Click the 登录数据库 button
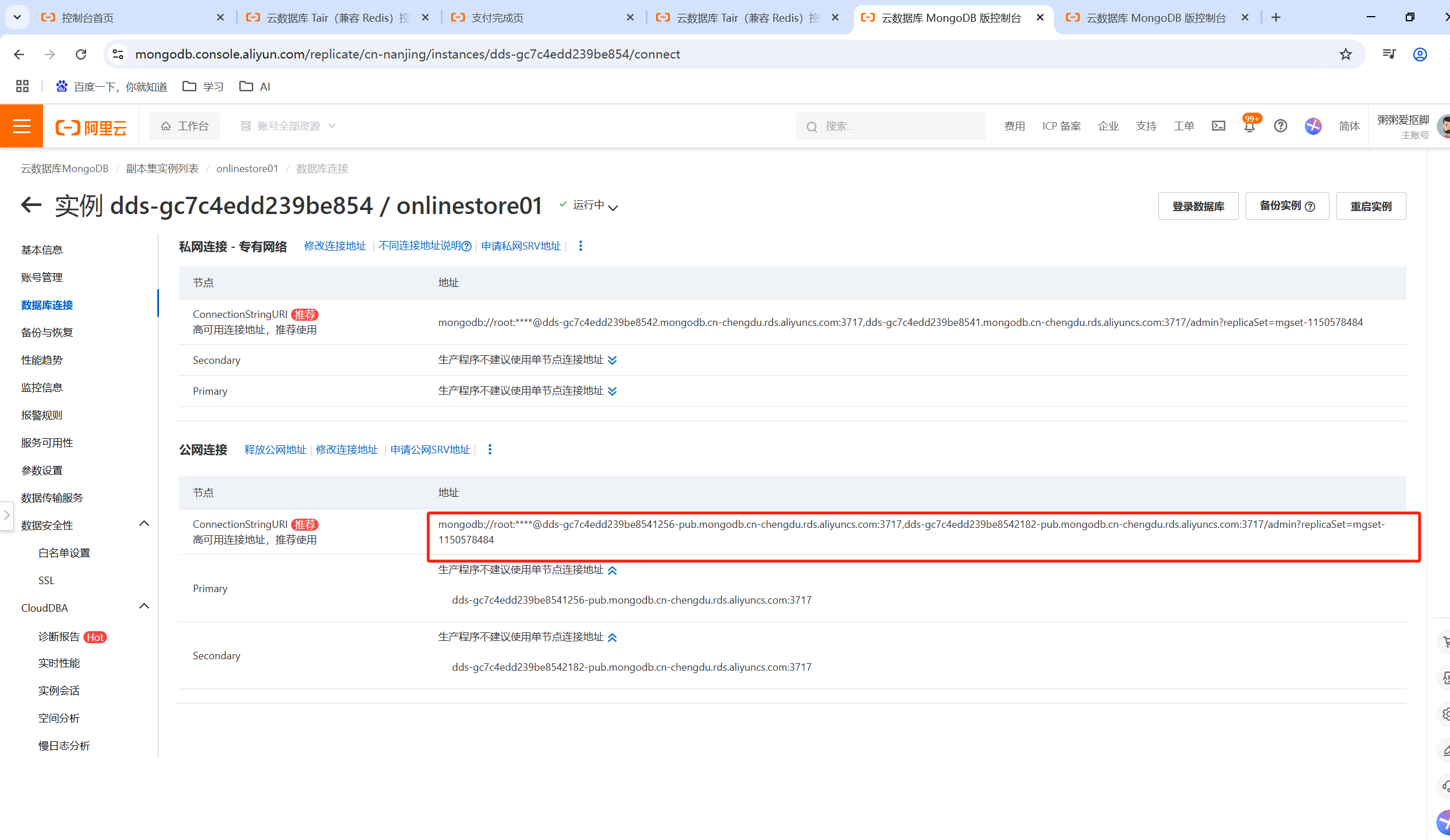 (x=1198, y=206)
